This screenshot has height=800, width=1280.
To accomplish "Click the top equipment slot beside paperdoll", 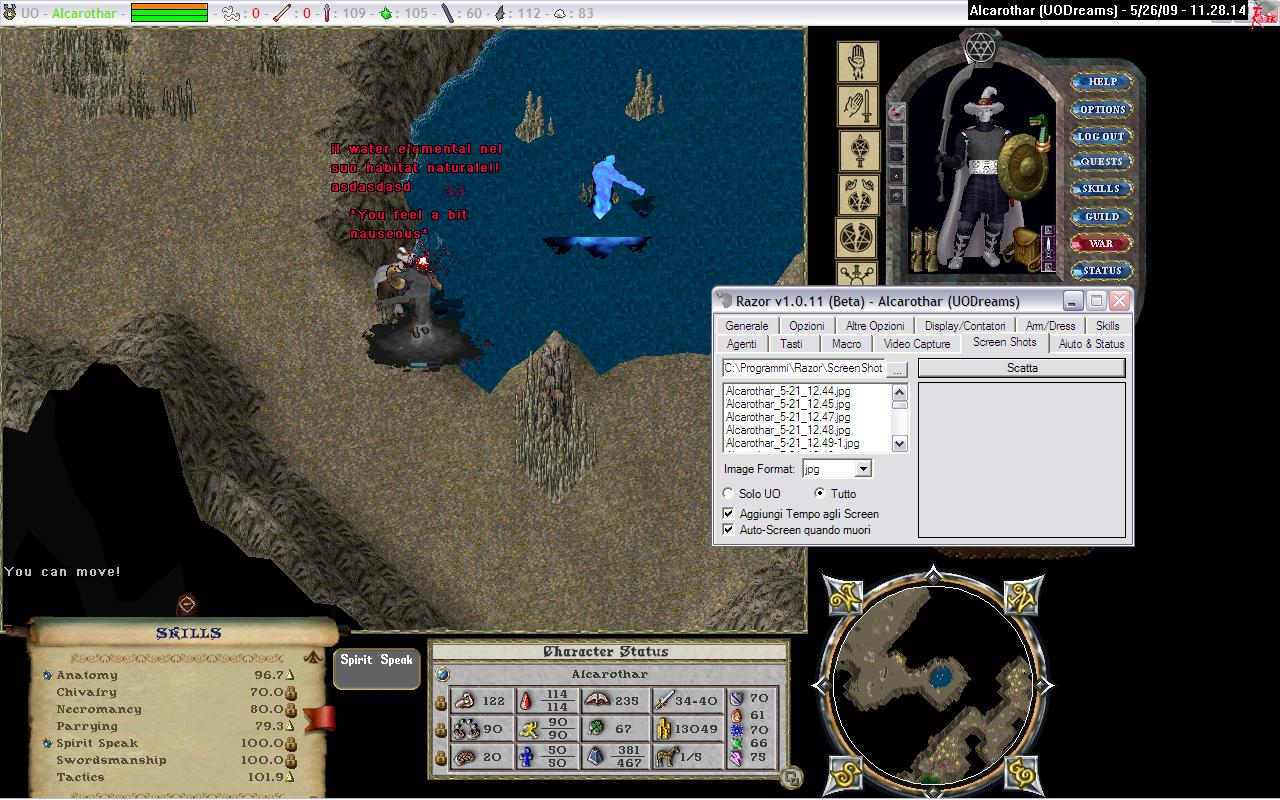I will 896,111.
